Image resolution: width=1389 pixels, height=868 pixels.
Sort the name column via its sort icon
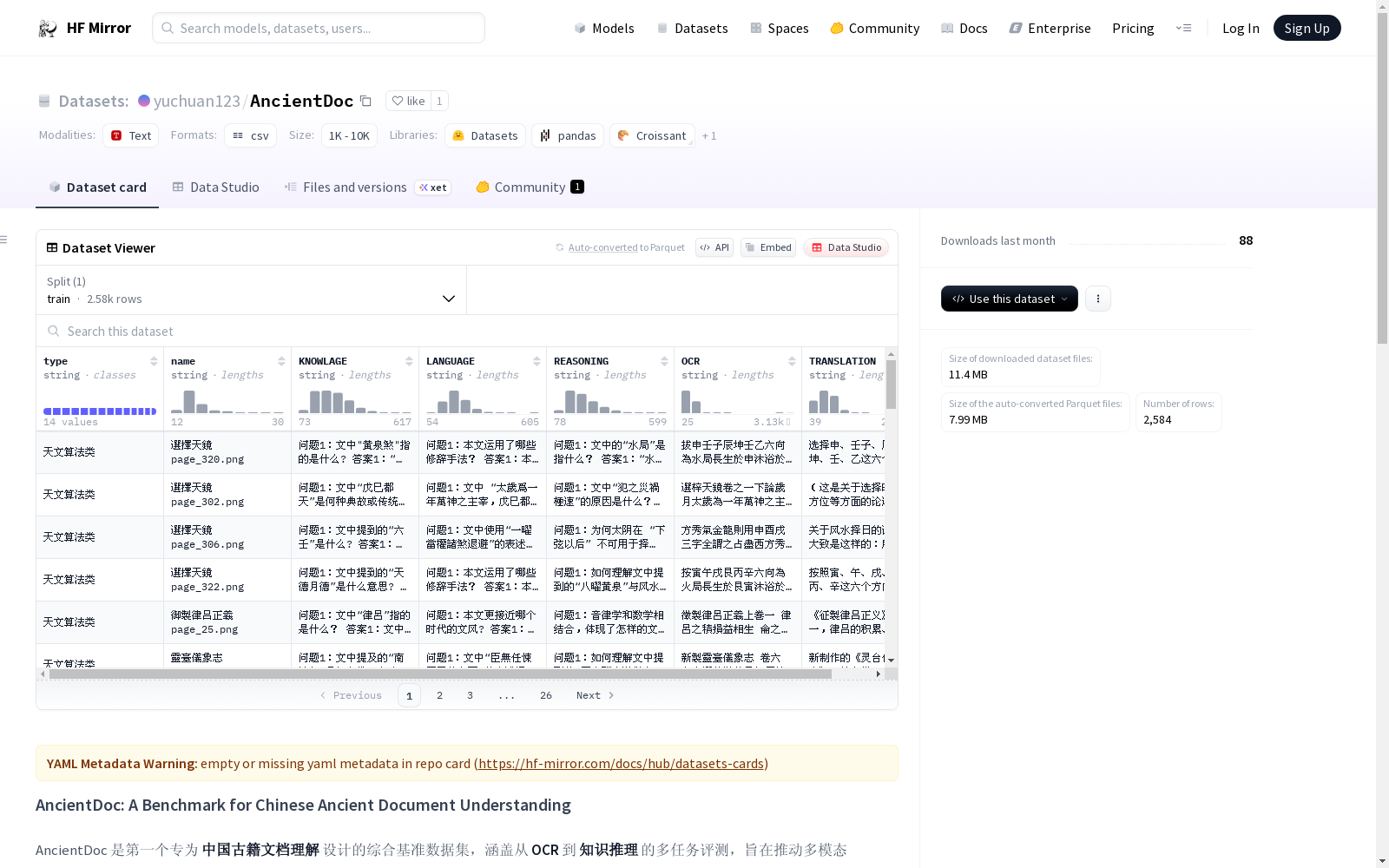click(x=281, y=361)
